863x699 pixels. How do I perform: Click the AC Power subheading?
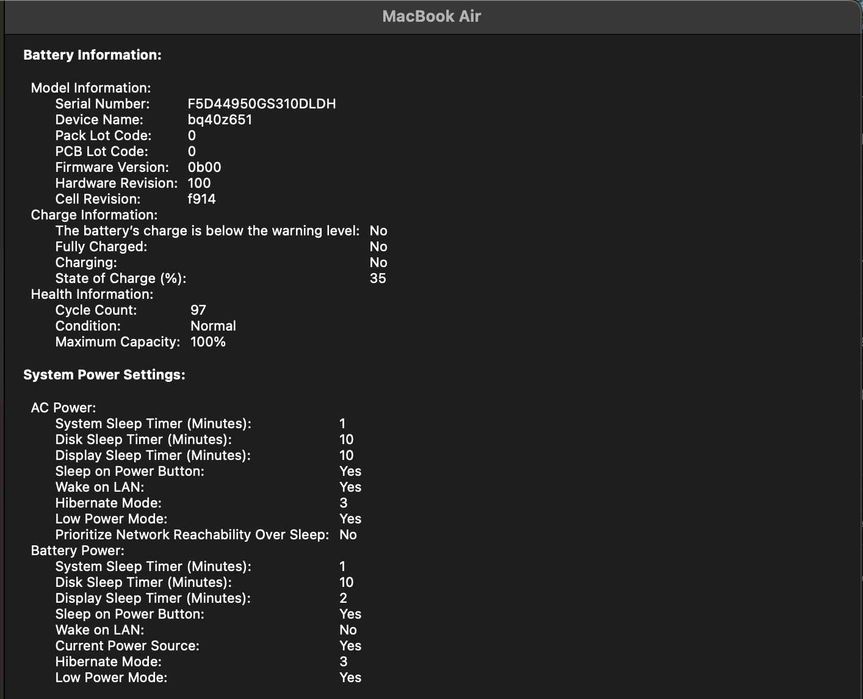(x=63, y=408)
